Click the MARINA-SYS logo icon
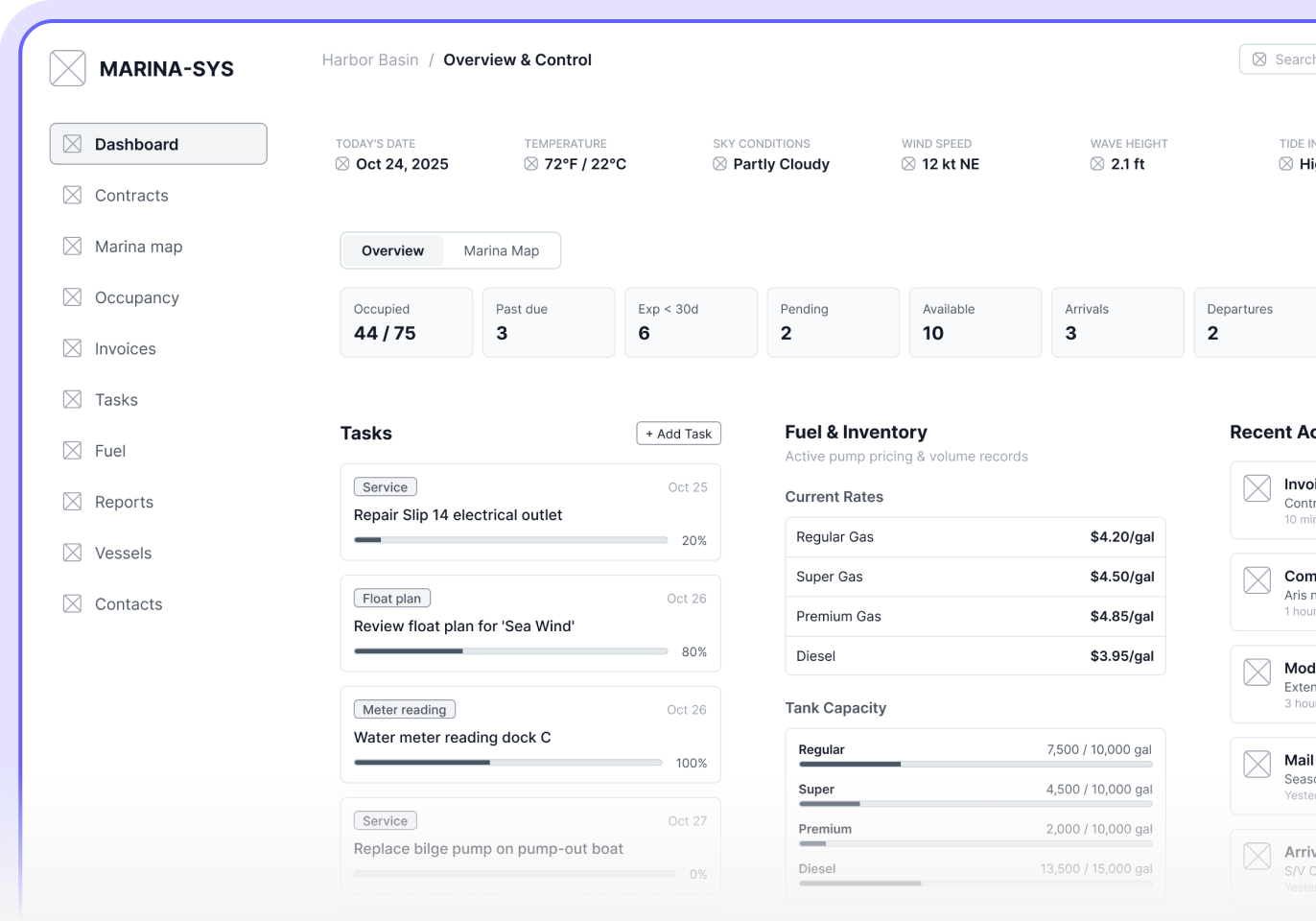Screen dimensions: 1316x921 [x=68, y=69]
